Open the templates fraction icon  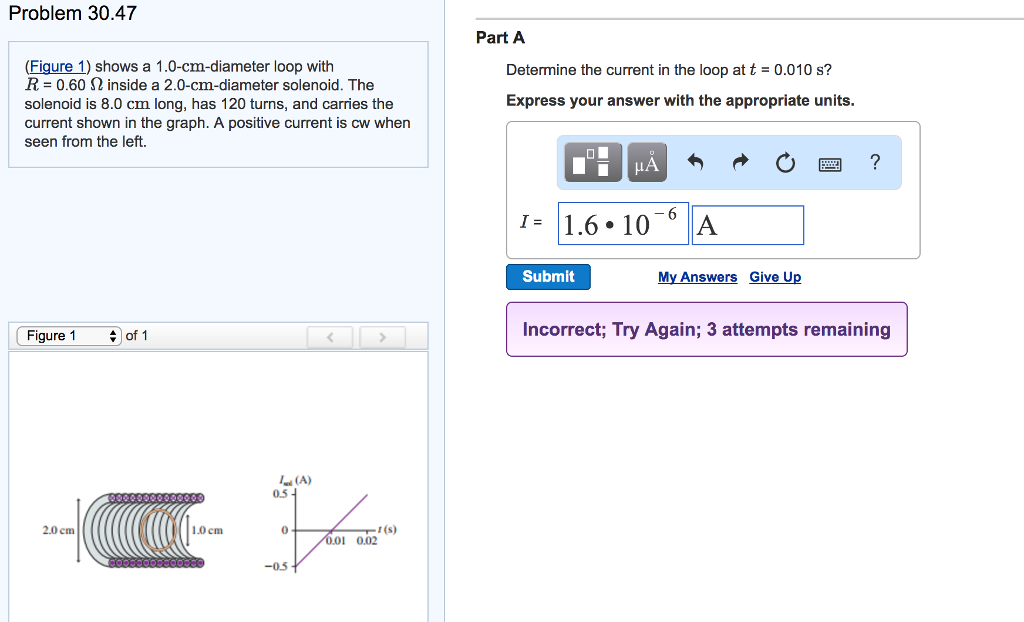(x=592, y=162)
